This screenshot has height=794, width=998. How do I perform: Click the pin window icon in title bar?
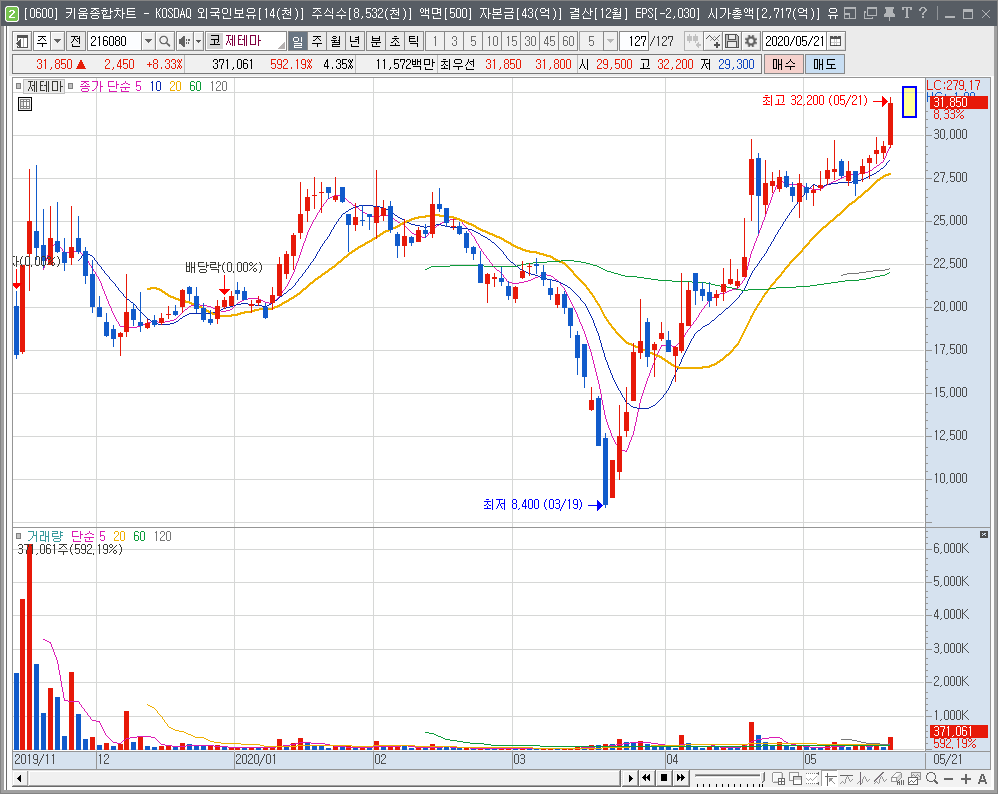tap(889, 13)
